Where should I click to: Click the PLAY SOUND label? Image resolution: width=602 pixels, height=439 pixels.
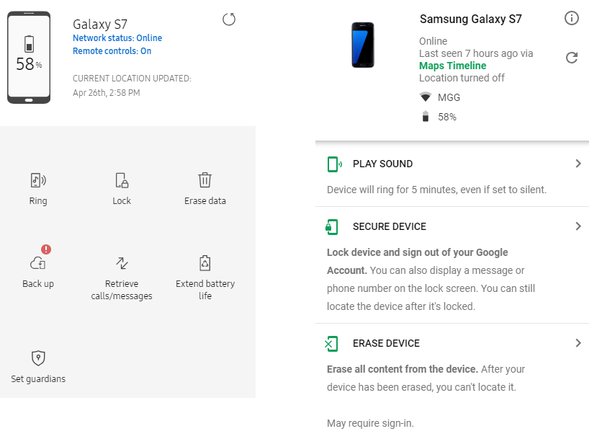382,164
